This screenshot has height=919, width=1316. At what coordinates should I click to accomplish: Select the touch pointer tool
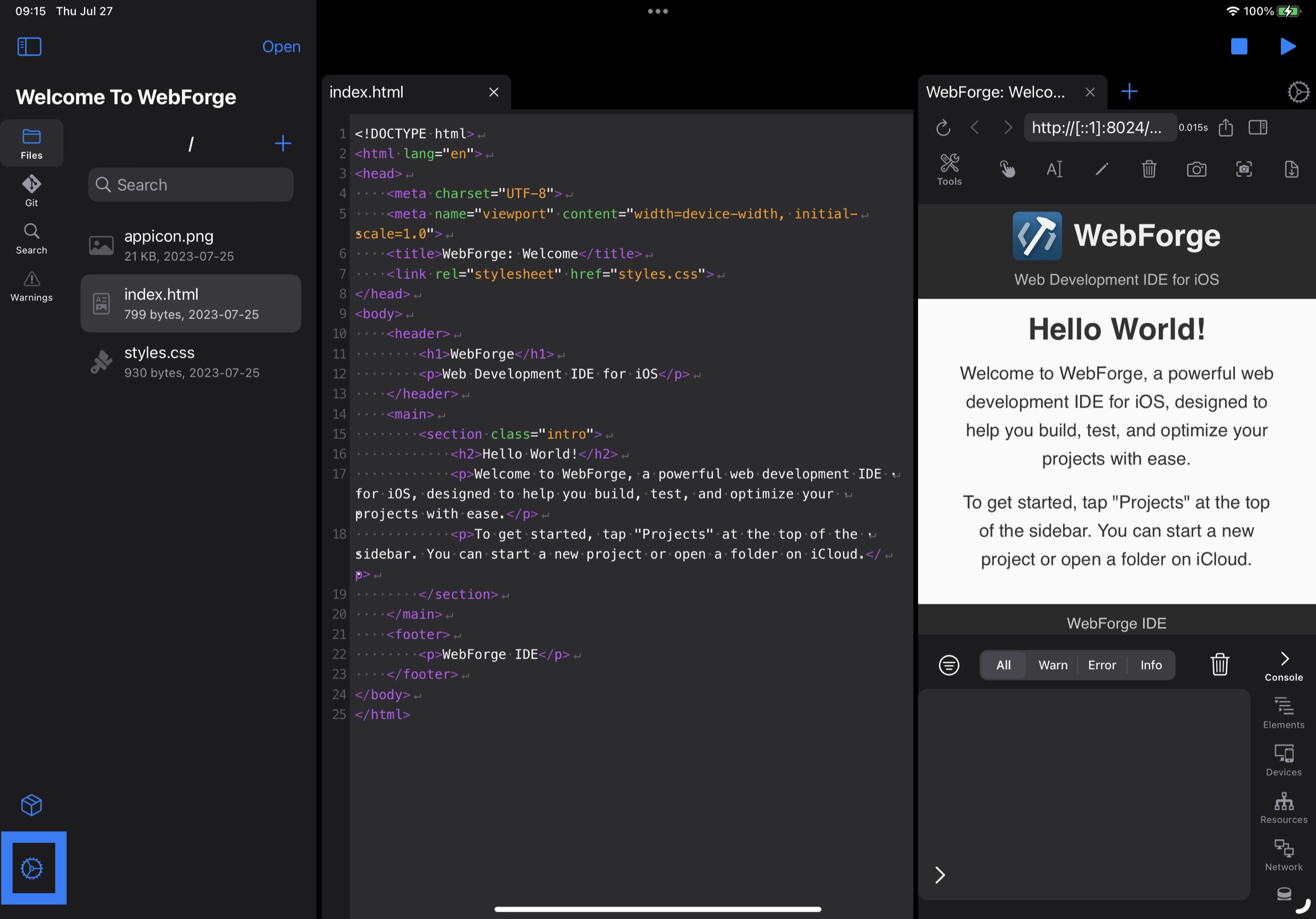[x=1007, y=169]
